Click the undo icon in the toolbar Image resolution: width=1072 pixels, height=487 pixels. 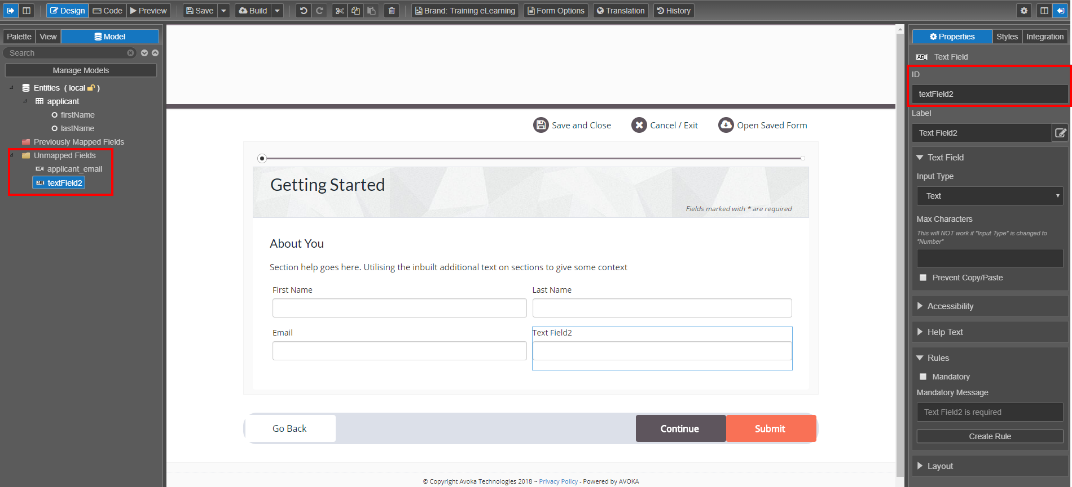304,10
